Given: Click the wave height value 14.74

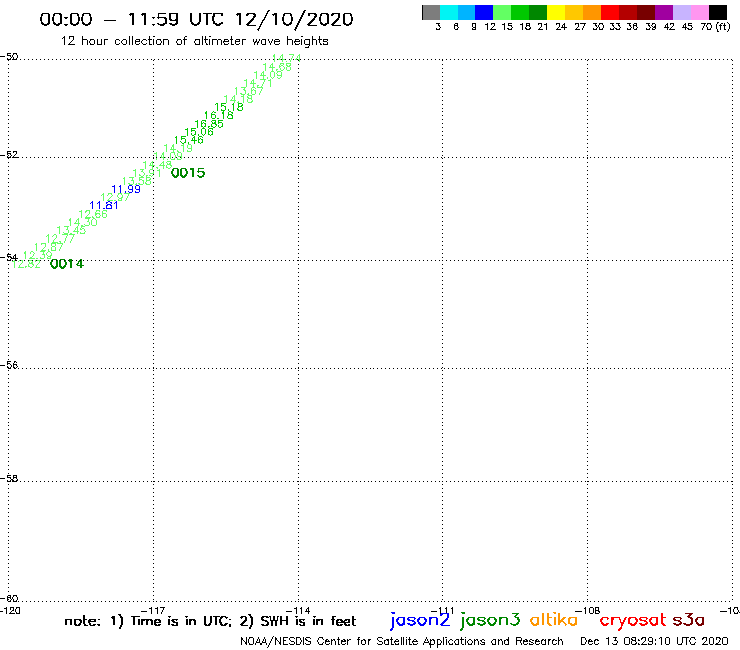Looking at the screenshot, I should (x=286, y=58).
